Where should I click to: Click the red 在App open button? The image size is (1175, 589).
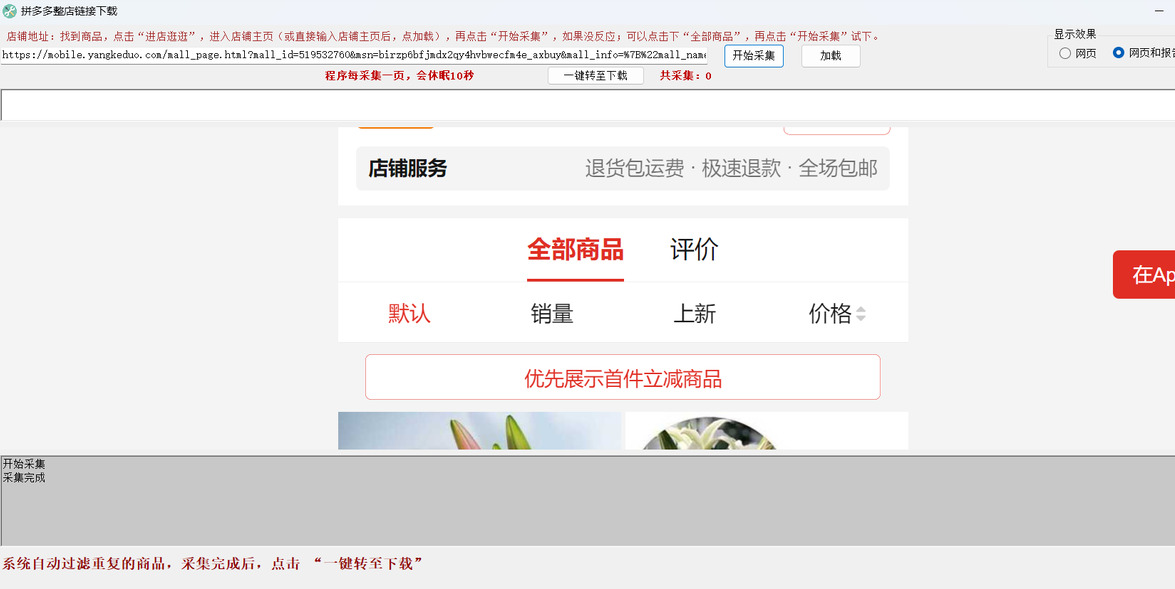(x=1144, y=274)
